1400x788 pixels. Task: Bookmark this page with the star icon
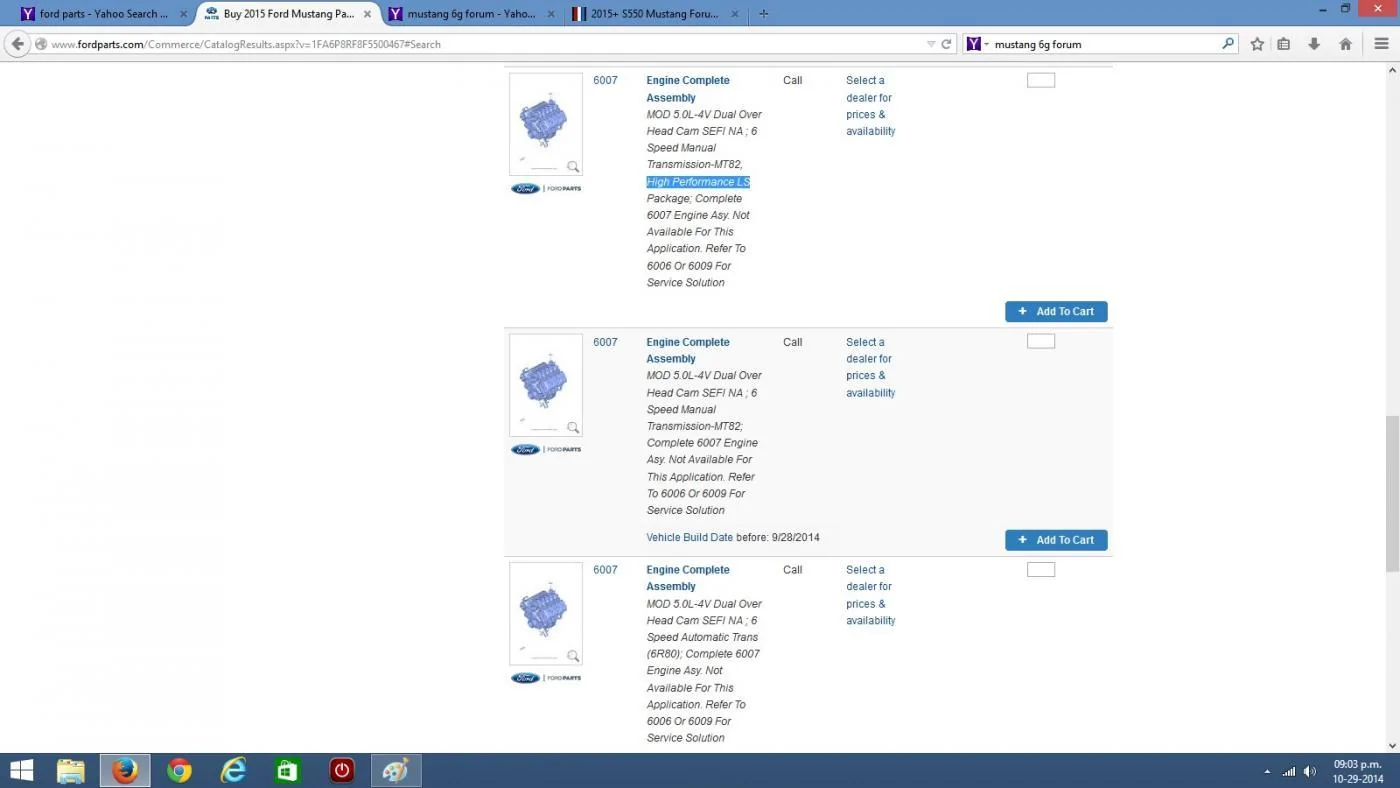(x=1257, y=44)
